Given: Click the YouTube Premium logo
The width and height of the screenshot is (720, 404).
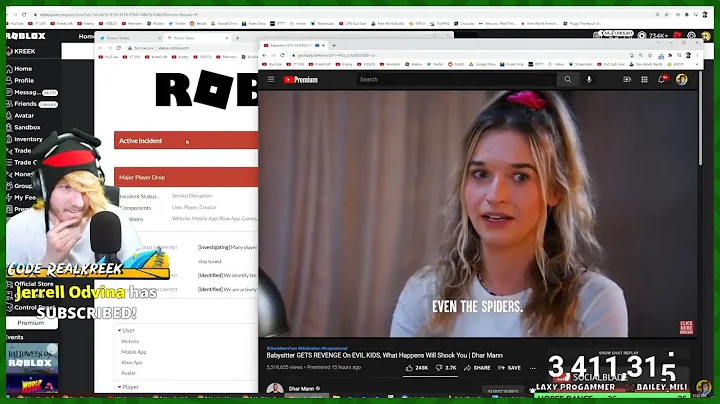Looking at the screenshot, I should click(x=301, y=80).
